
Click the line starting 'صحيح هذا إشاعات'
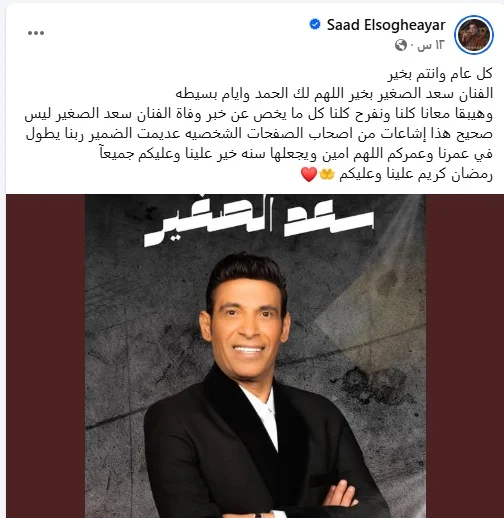point(259,134)
